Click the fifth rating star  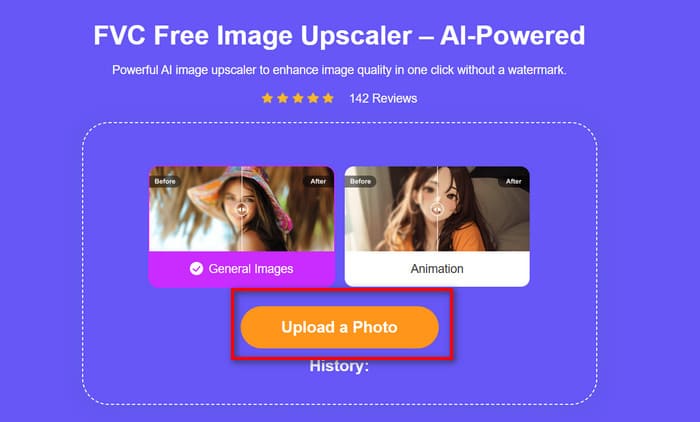pyautogui.click(x=328, y=98)
